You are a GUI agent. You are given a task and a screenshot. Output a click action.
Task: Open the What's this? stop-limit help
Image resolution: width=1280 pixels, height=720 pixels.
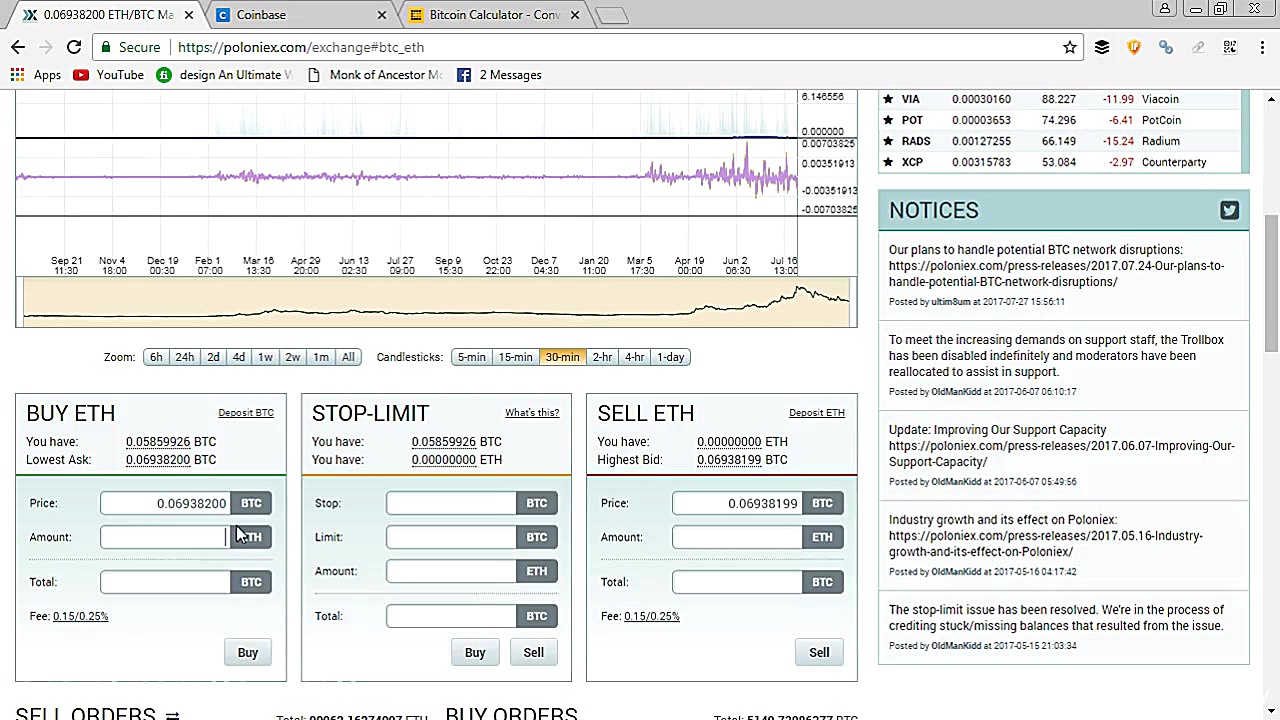(532, 413)
